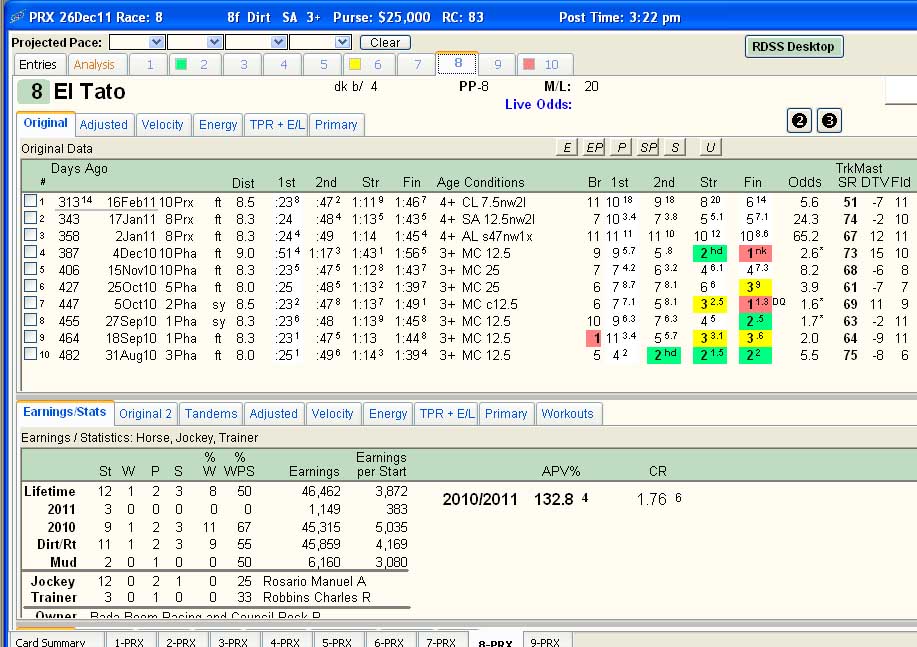
Task: Click the circled 3 icon button
Action: pos(829,121)
